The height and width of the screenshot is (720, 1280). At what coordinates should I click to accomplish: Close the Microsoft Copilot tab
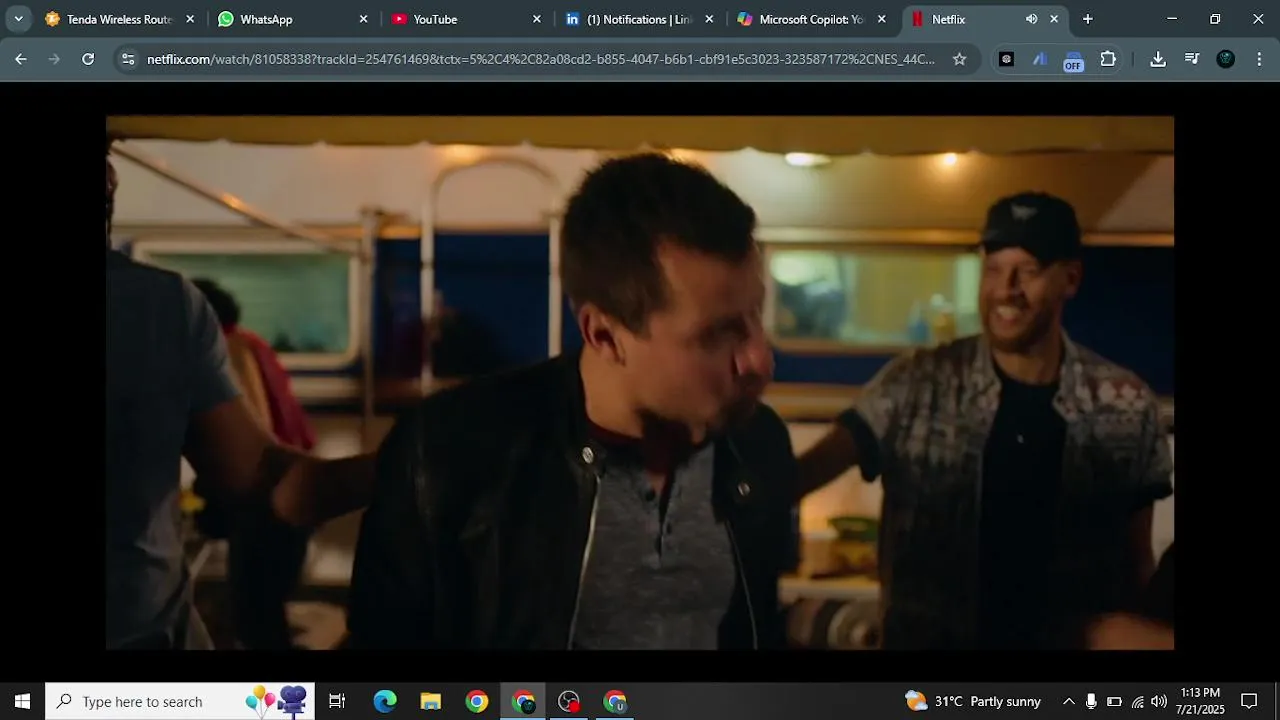click(882, 19)
